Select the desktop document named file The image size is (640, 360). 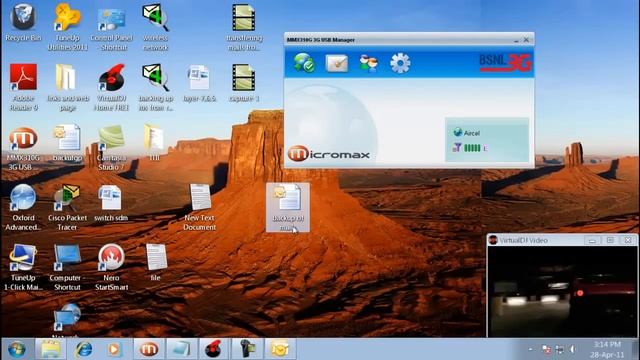click(x=156, y=262)
